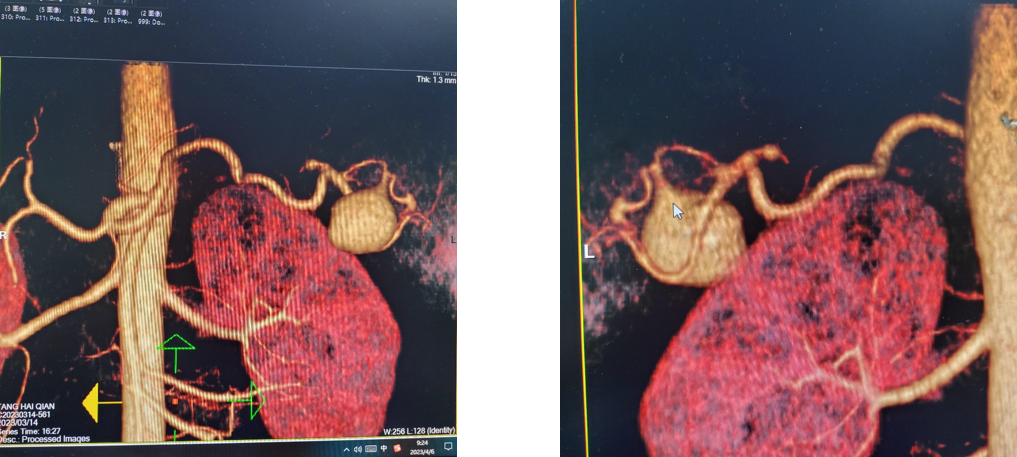Open series thumbnail 310

coord(15,16)
